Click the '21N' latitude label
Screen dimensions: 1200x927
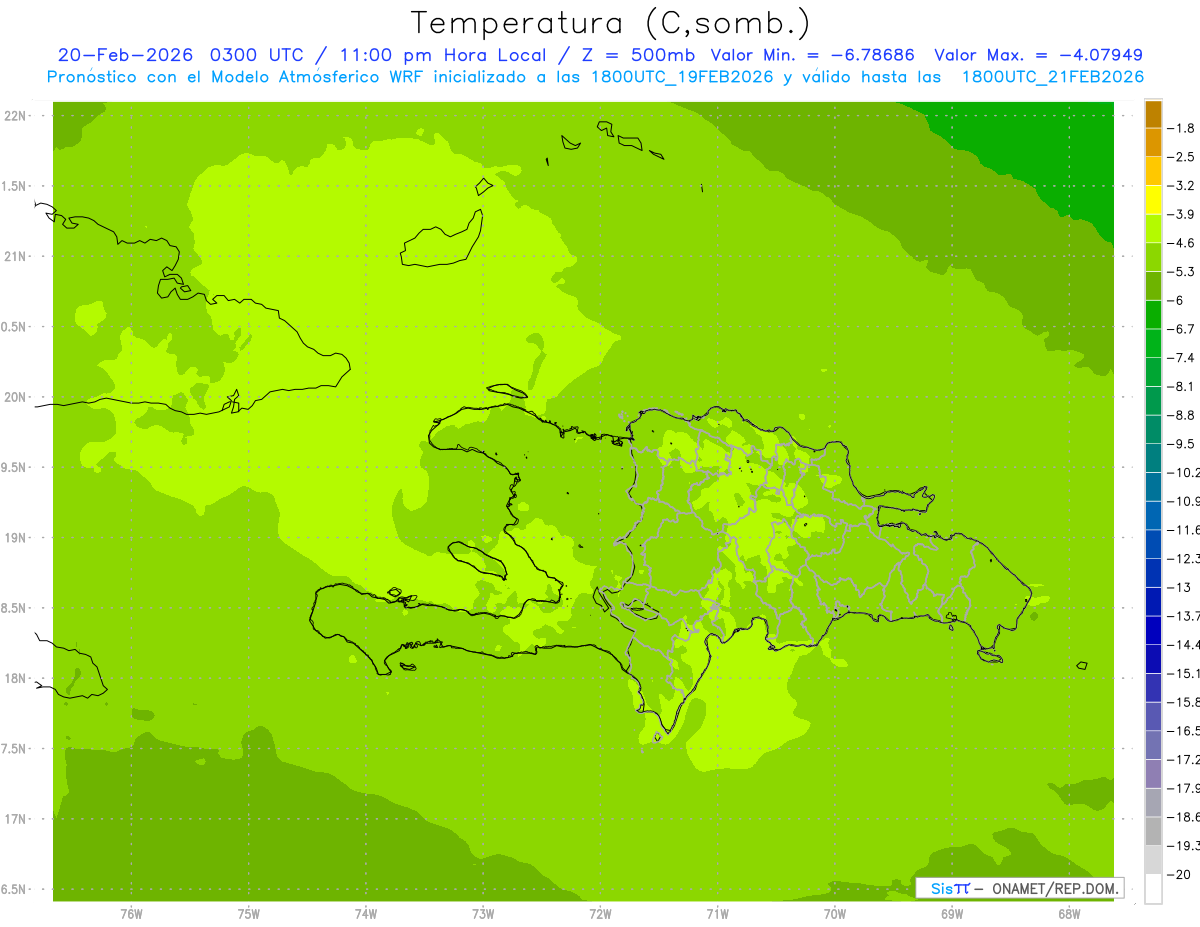point(16,257)
